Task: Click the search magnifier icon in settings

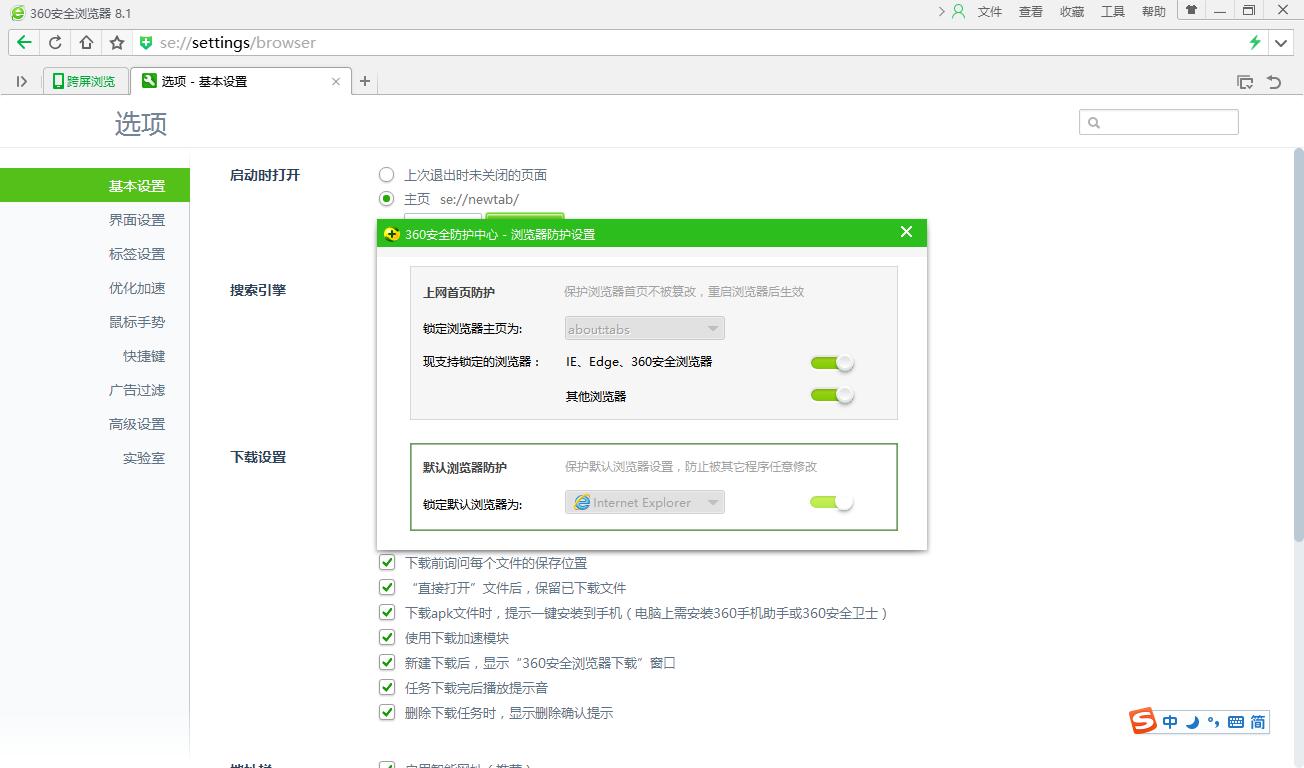Action: tap(1093, 122)
